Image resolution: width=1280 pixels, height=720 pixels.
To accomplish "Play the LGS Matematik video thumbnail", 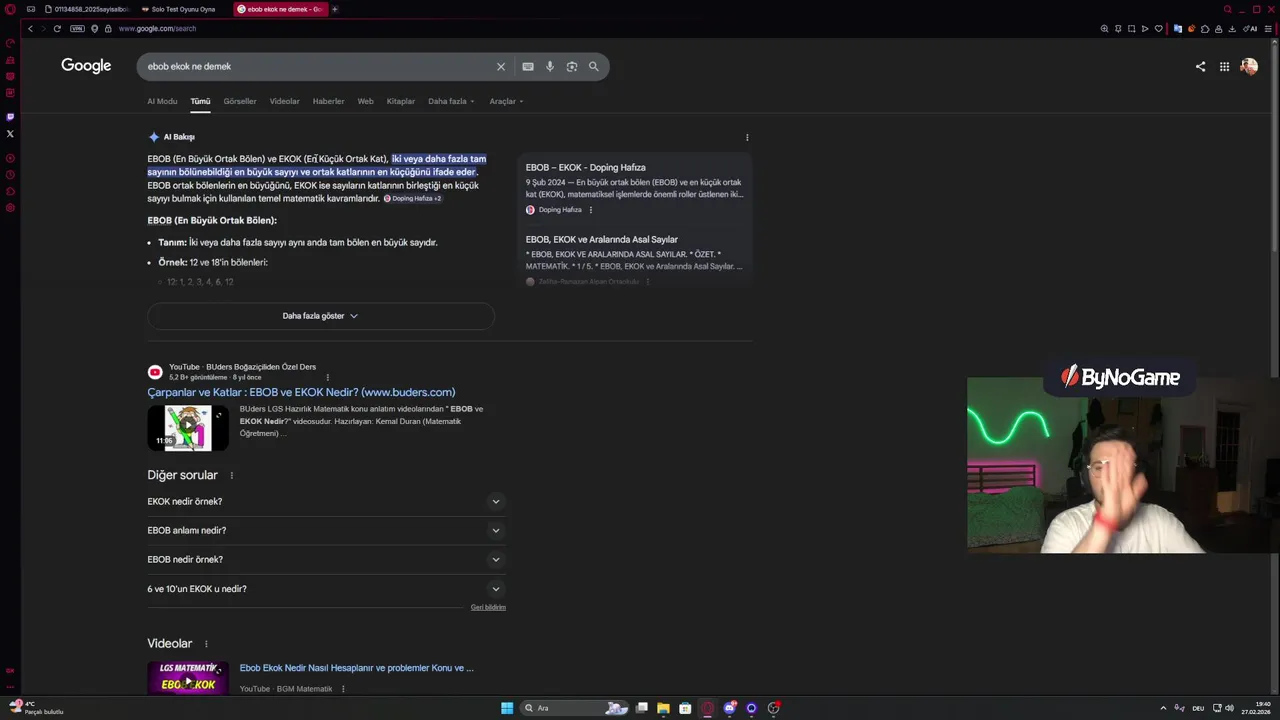I will coord(188,678).
